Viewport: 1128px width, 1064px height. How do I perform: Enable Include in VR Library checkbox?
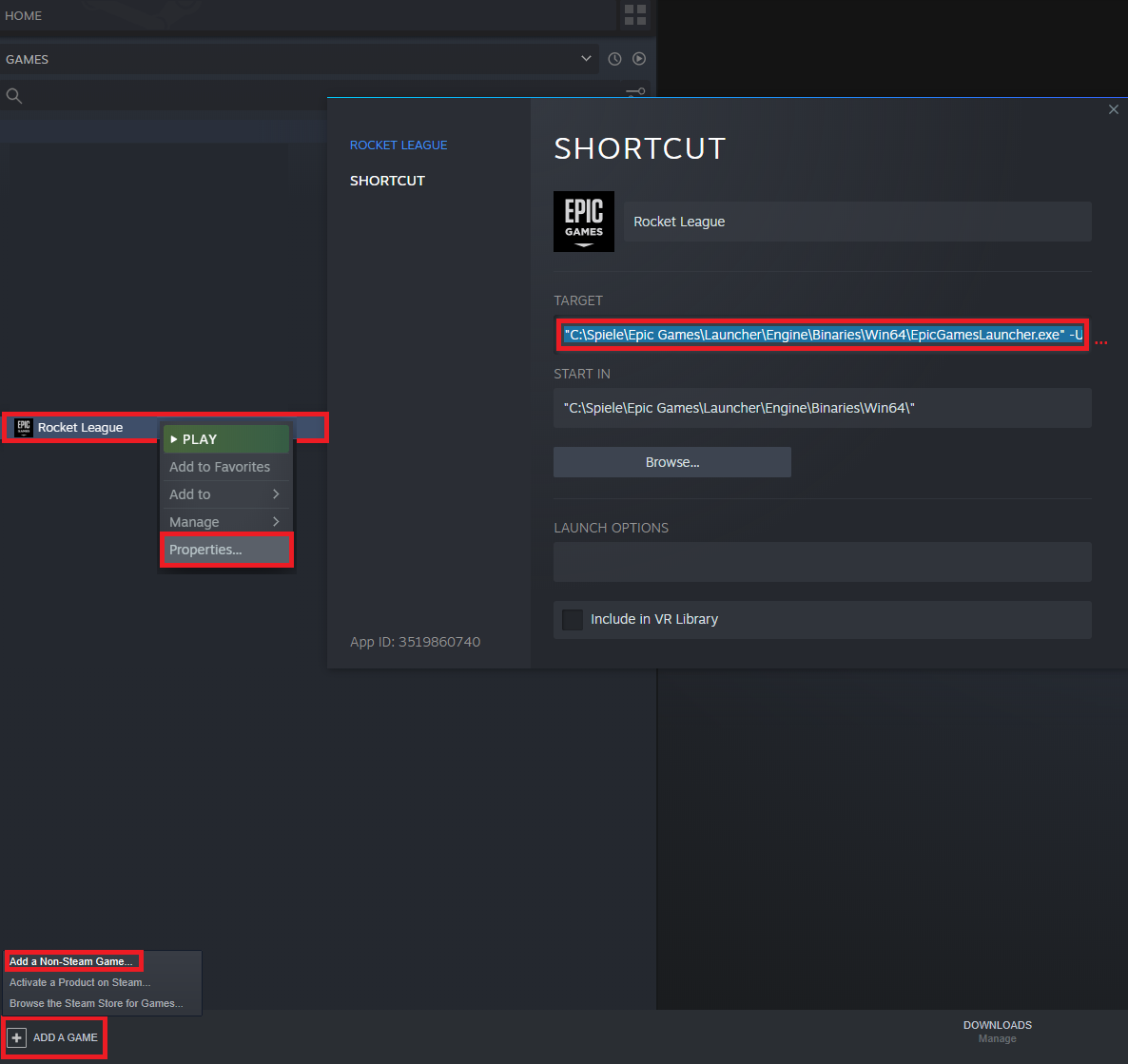(572, 619)
